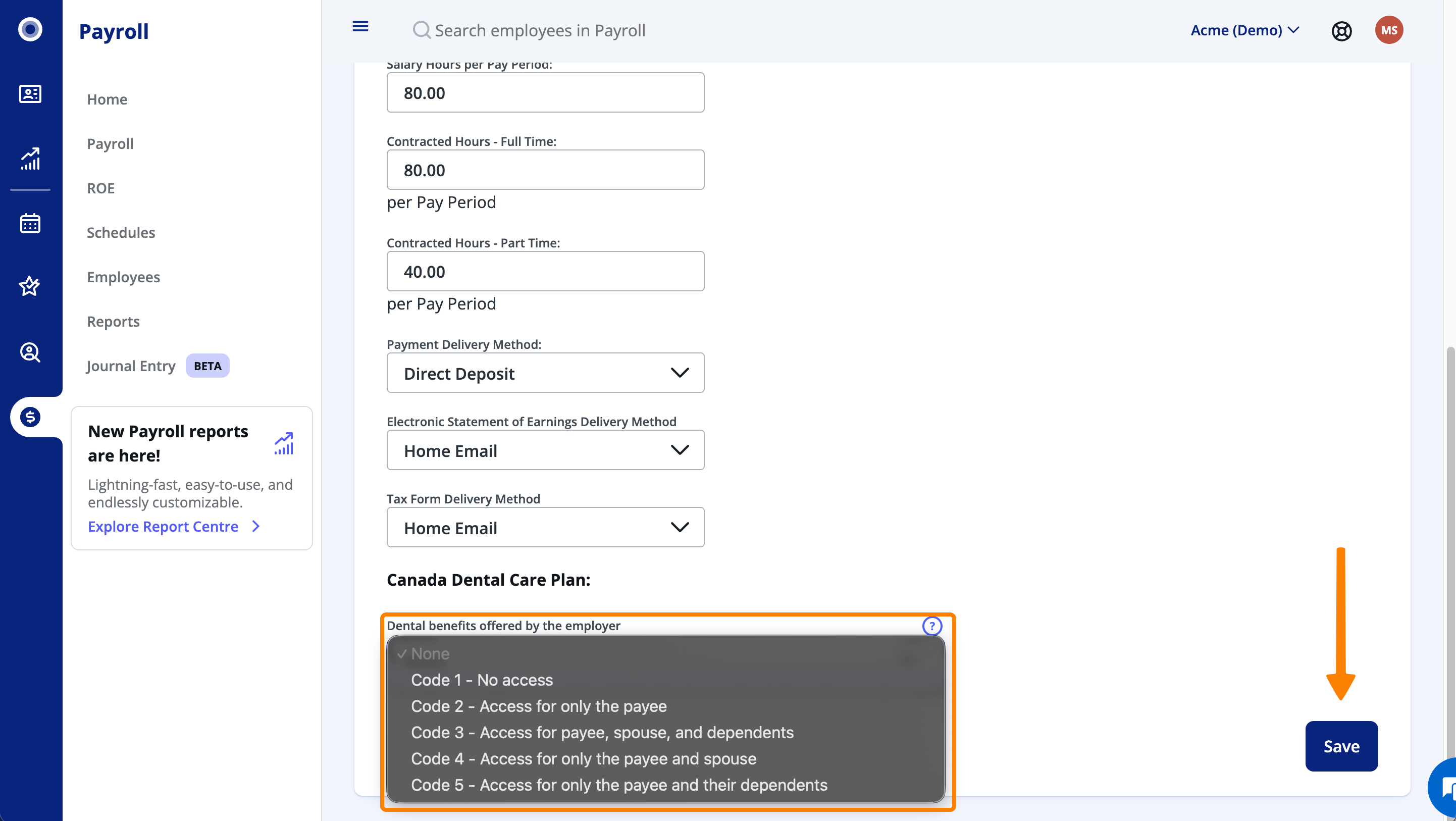Screen dimensions: 1456x821
Task: Open the help lifebuoy icon
Action: point(1341,30)
